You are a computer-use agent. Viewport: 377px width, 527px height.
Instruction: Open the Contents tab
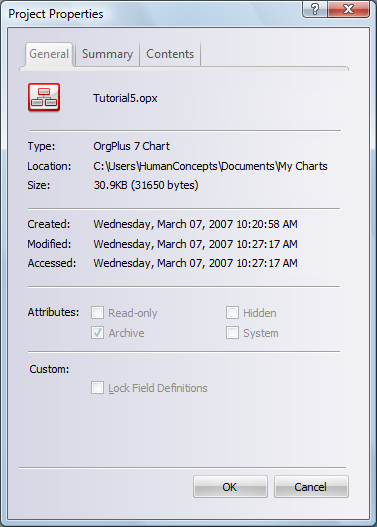click(x=170, y=54)
